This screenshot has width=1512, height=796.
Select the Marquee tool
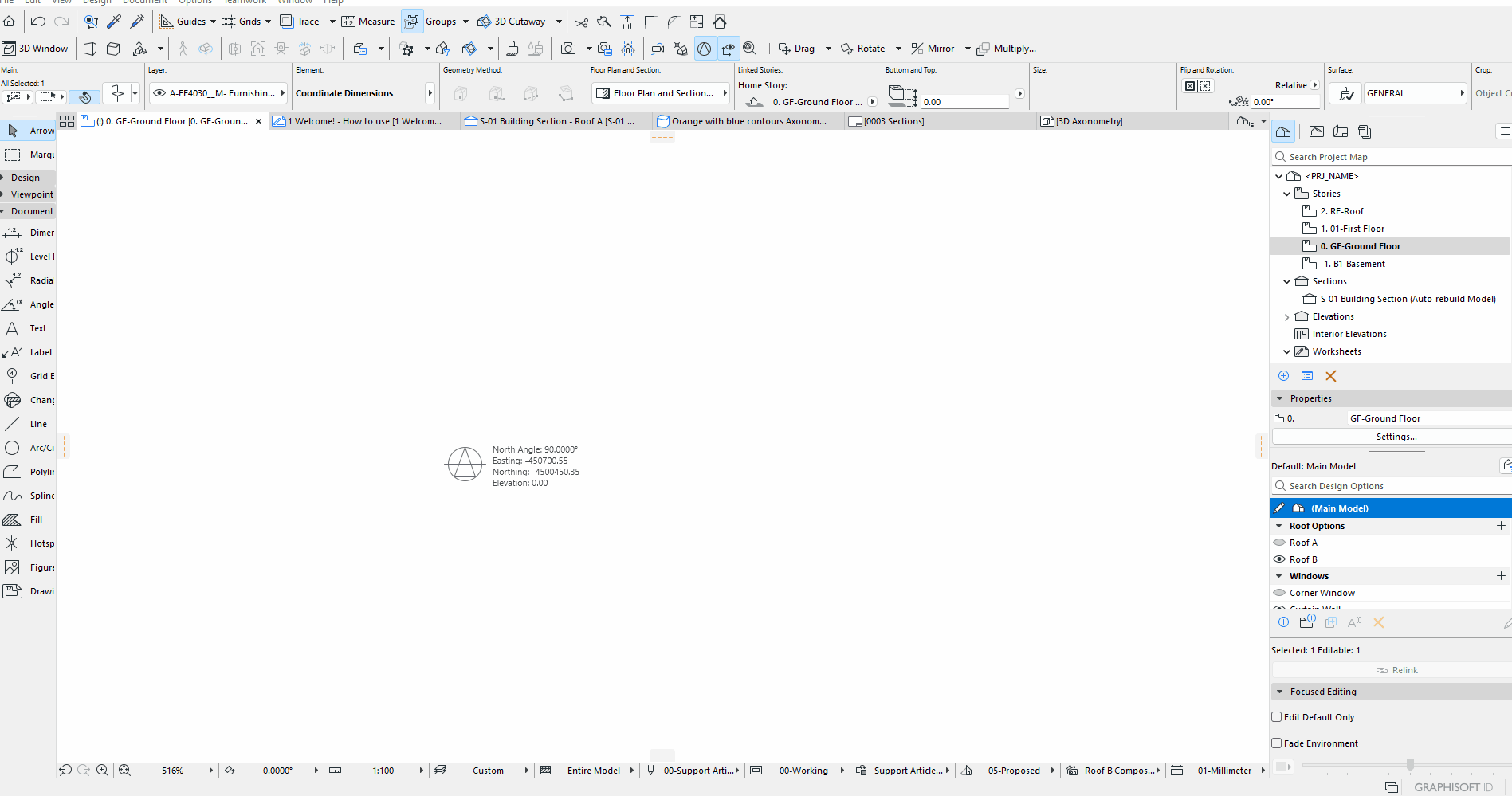(x=28, y=155)
